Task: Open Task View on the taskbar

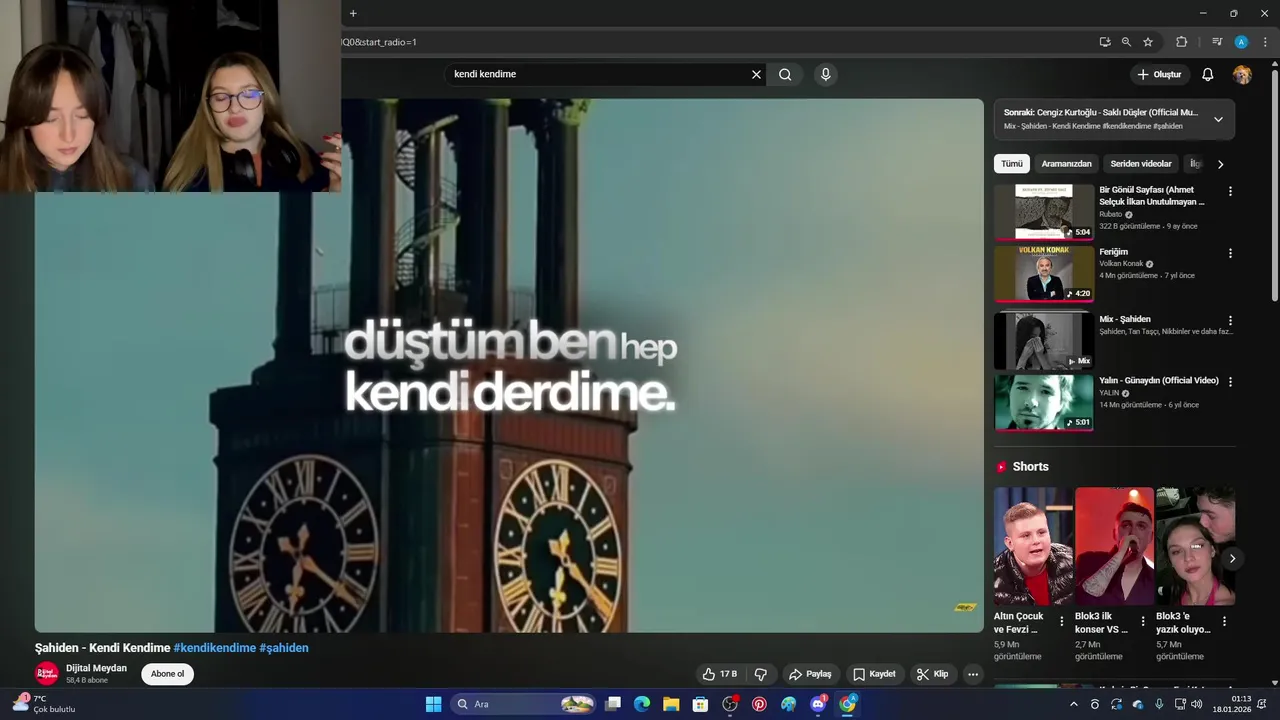Action: [613, 704]
